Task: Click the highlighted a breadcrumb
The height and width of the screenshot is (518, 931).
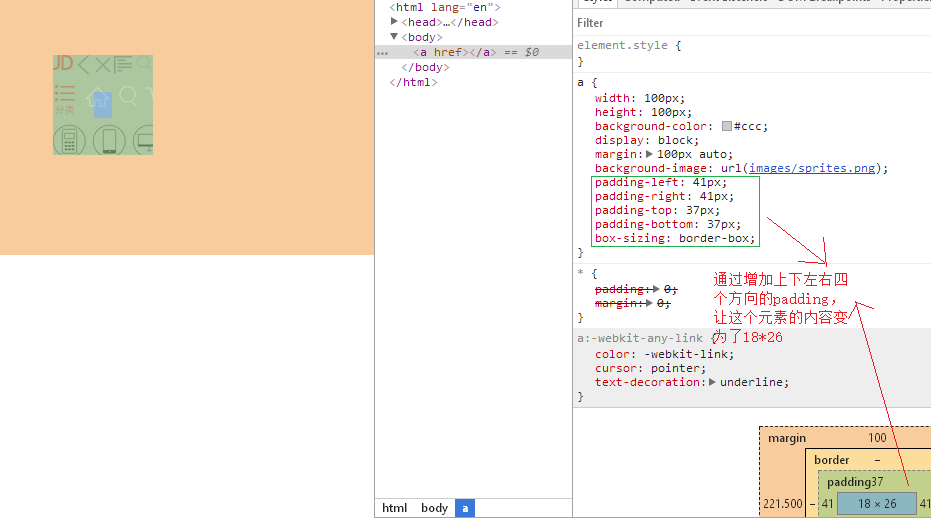Action: 465,508
